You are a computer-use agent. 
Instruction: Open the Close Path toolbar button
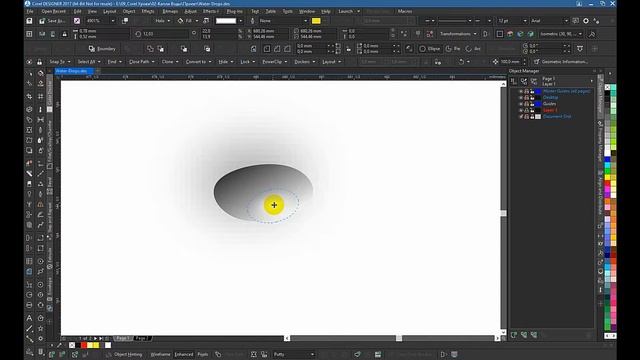coord(141,62)
